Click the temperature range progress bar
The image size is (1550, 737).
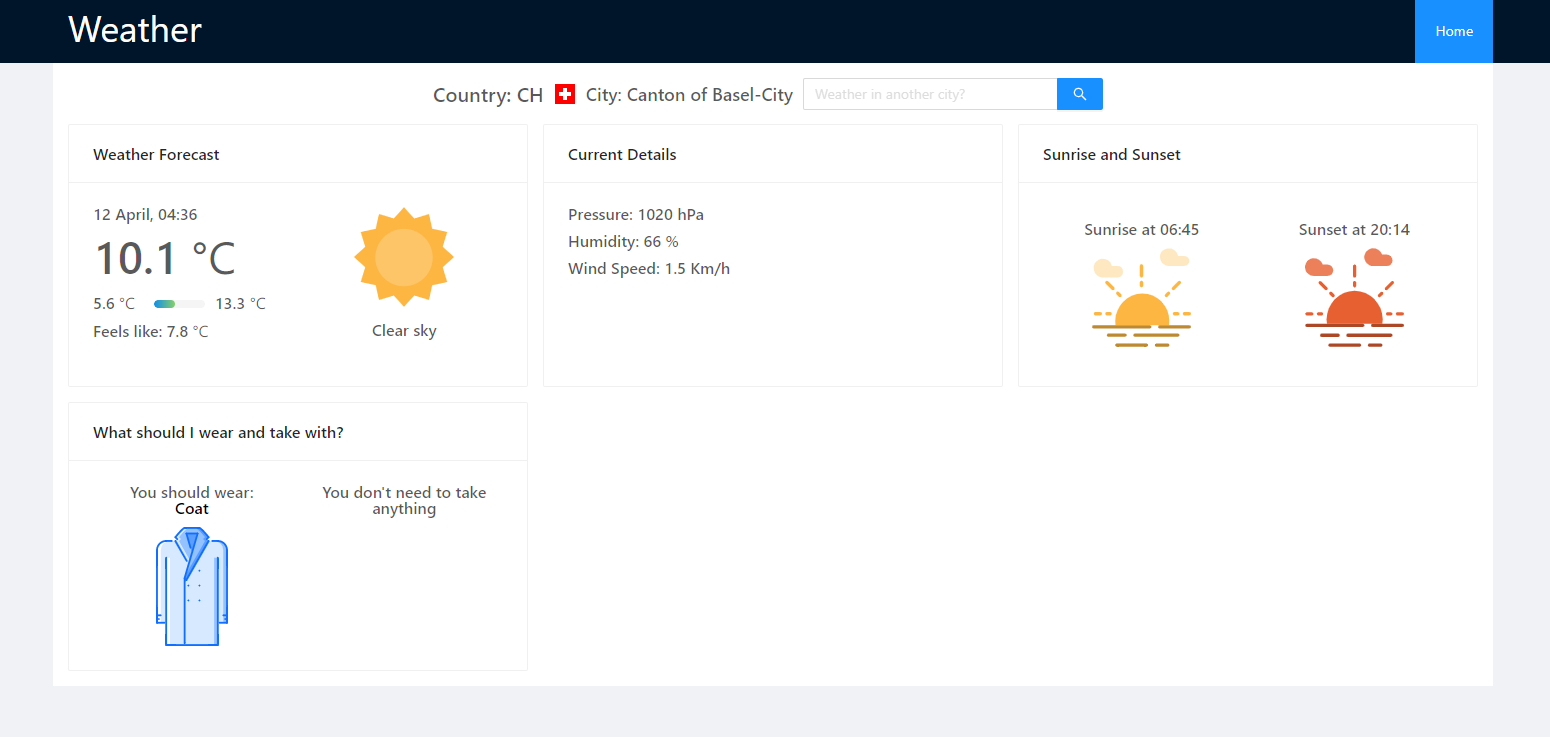[x=179, y=304]
